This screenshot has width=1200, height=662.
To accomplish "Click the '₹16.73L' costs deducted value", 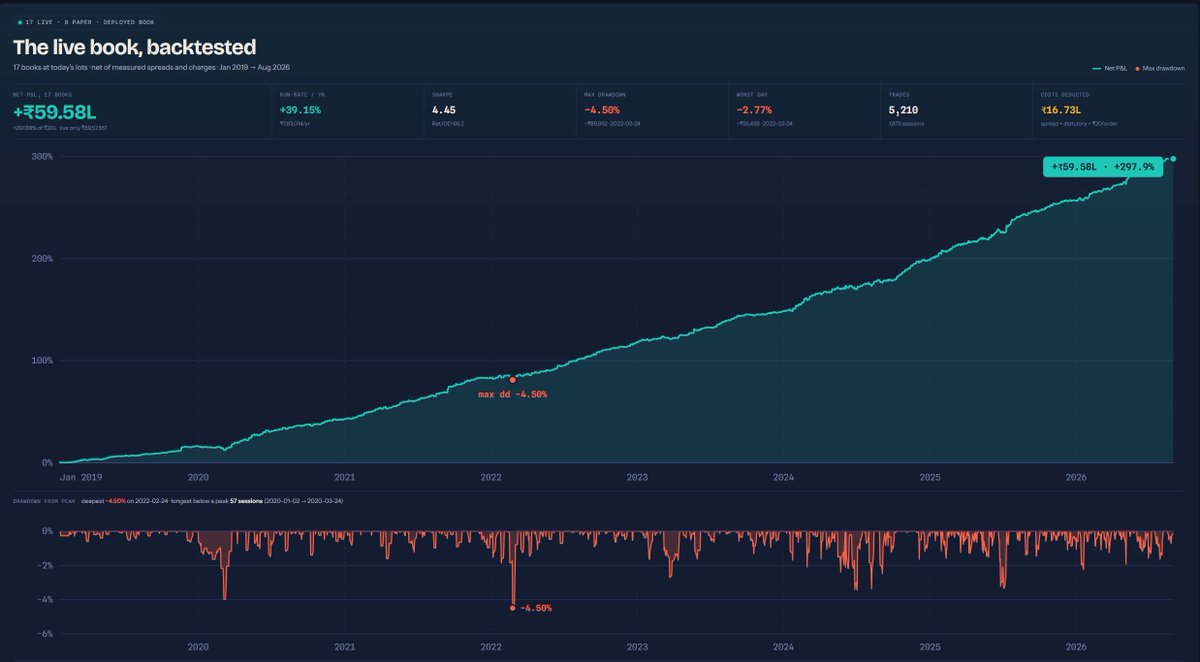I will (1061, 109).
